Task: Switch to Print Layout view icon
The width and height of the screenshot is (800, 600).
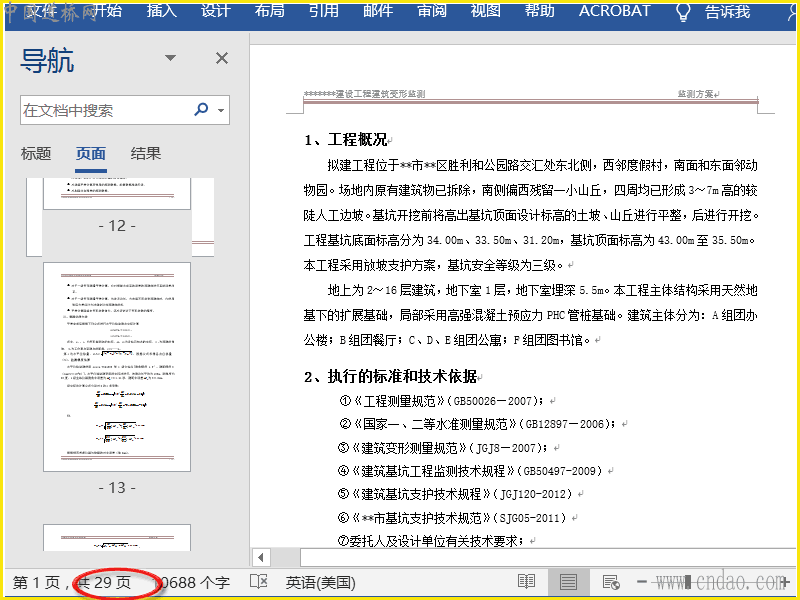Action: 568,581
